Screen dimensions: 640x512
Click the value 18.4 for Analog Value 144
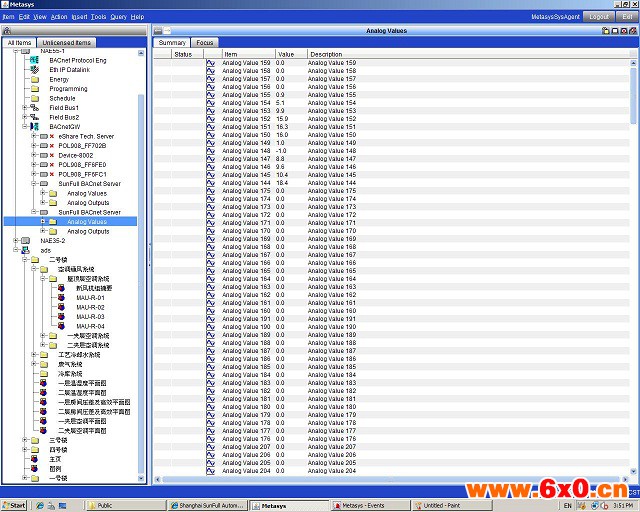click(x=282, y=183)
